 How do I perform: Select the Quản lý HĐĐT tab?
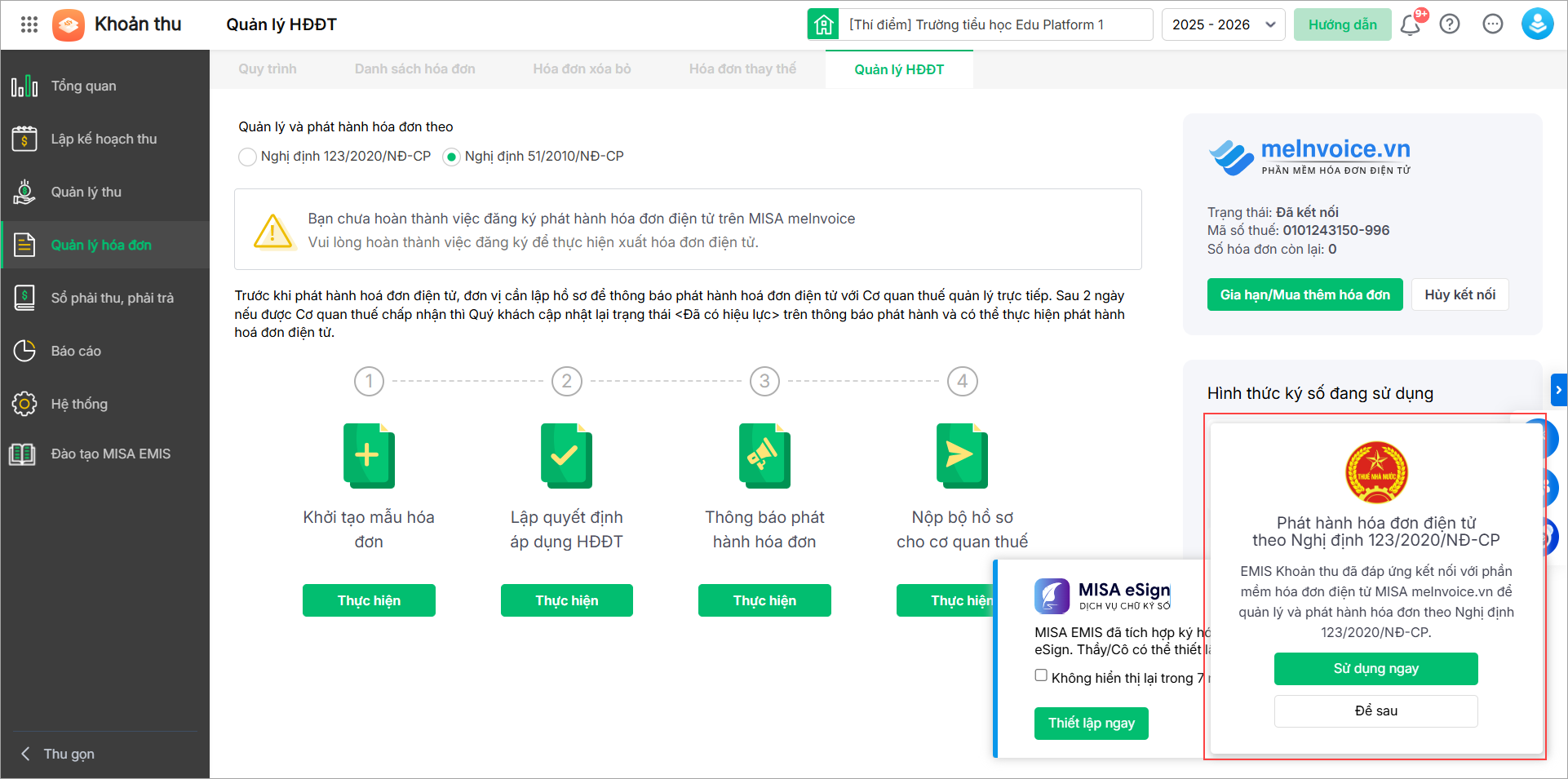899,69
